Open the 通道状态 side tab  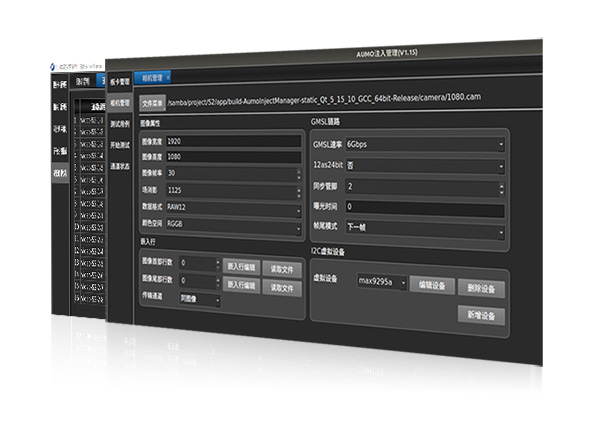click(x=120, y=166)
